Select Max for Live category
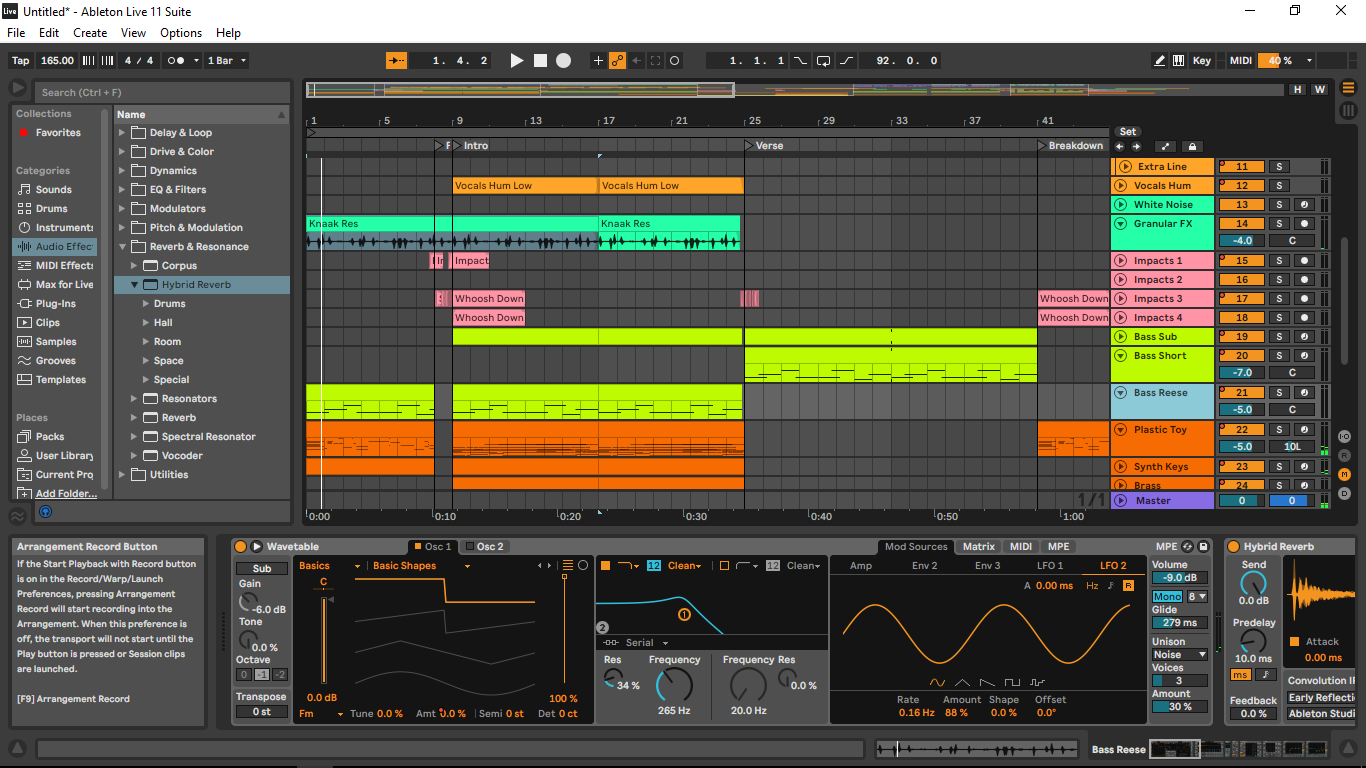The image size is (1366, 768). tap(57, 285)
